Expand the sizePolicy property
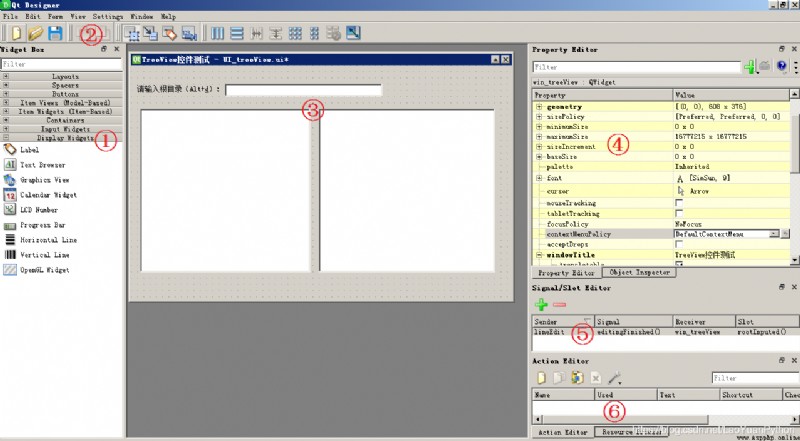Image resolution: width=800 pixels, height=441 pixels. click(539, 117)
